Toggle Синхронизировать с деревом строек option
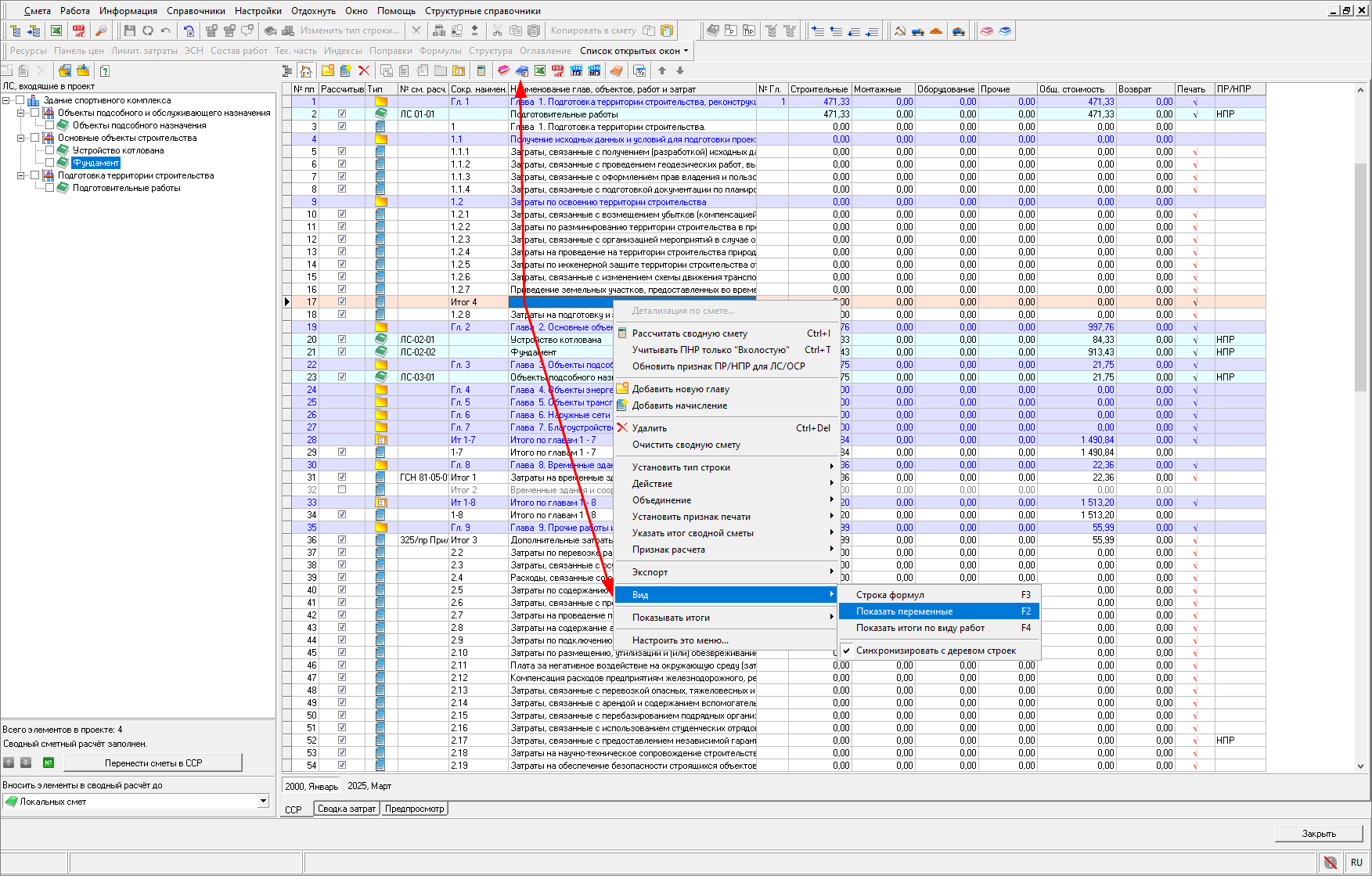This screenshot has height=876, width=1372. point(938,651)
